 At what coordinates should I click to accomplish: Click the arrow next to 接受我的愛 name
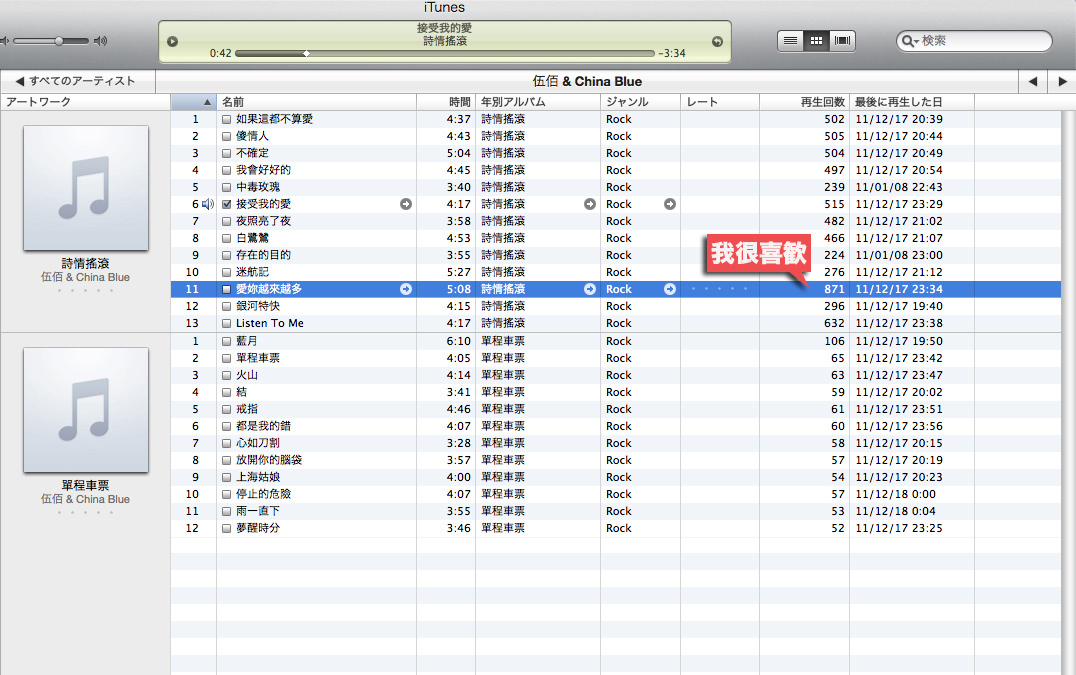[x=406, y=204]
